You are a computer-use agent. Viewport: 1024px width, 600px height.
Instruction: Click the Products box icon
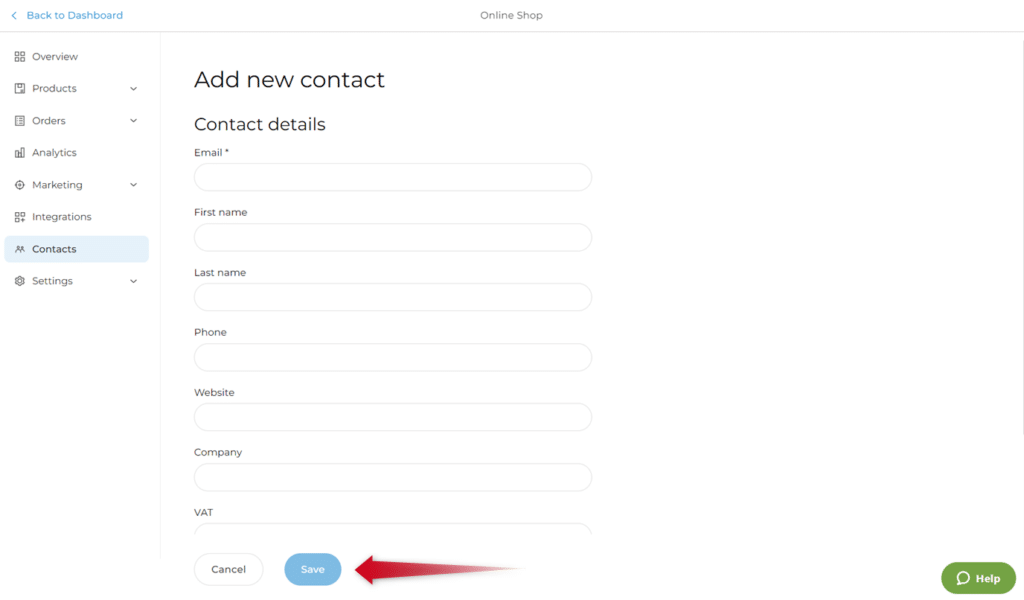point(20,89)
